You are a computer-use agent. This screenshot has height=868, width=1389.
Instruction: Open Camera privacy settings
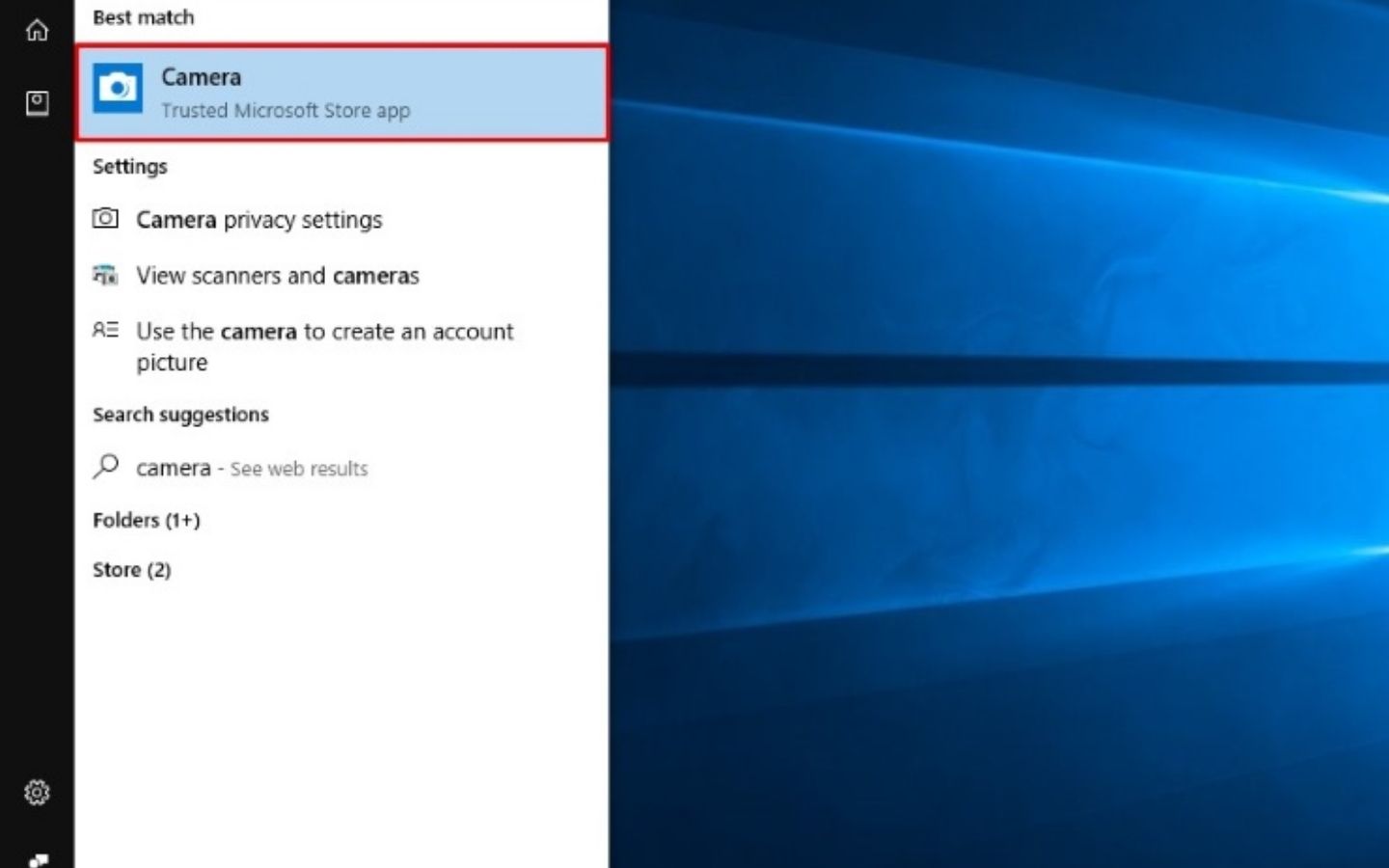[x=259, y=220]
